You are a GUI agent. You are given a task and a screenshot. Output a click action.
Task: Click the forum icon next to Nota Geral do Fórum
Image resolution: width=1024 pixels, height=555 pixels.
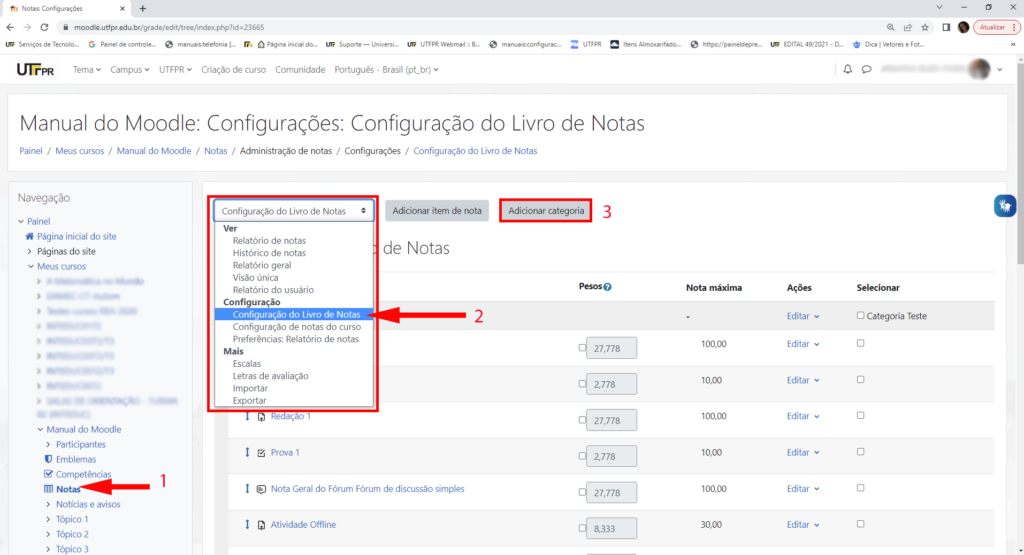(x=261, y=489)
